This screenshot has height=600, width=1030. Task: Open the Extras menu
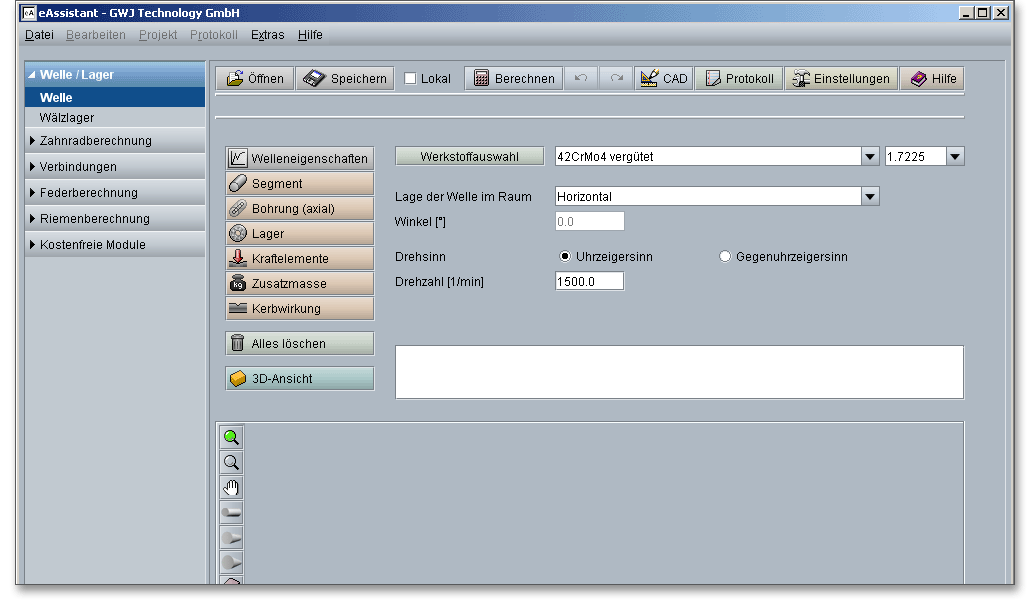pos(267,35)
